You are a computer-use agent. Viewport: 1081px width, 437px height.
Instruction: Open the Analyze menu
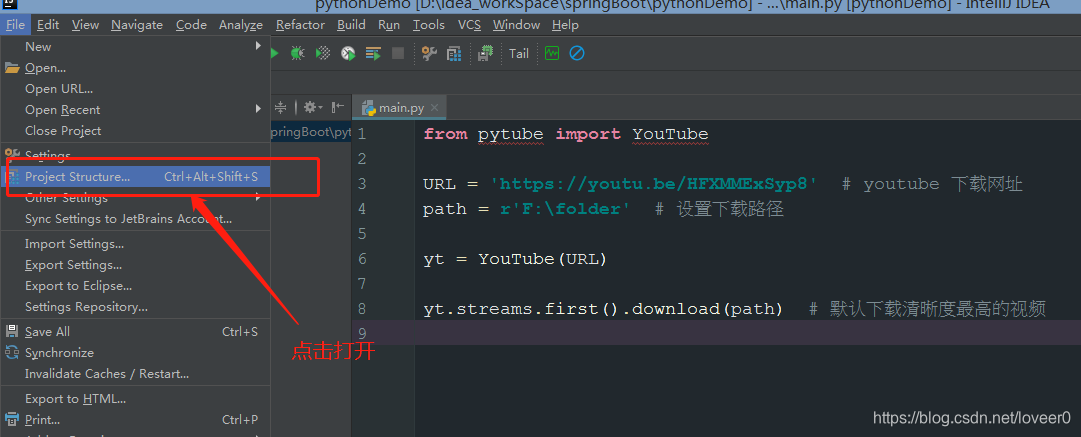[241, 25]
